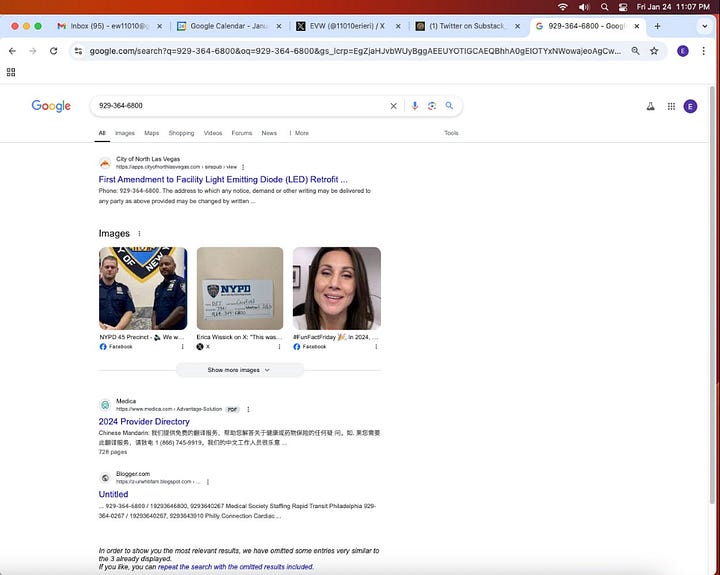This screenshot has height=575, width=720.
Task: Open macOS Wi-Fi menu icon
Action: click(562, 7)
